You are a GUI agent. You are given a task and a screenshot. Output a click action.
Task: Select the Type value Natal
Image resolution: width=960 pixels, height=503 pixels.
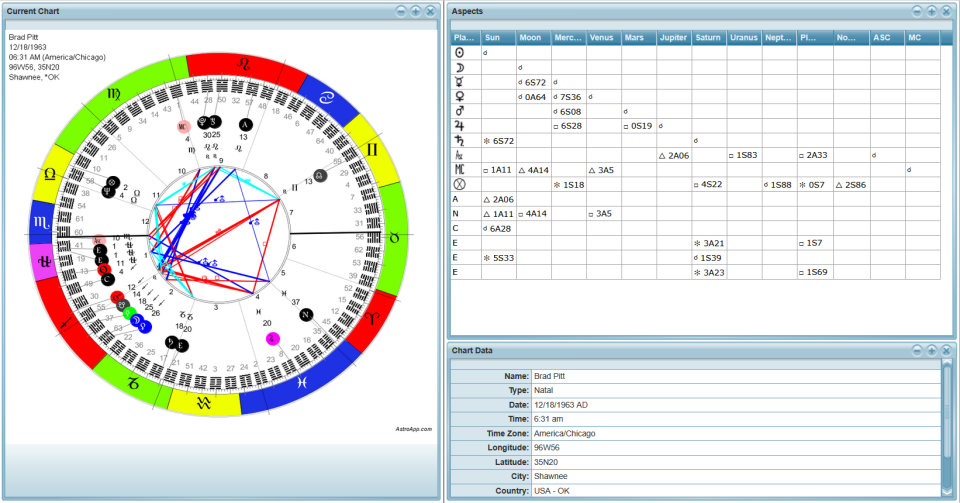click(x=544, y=390)
